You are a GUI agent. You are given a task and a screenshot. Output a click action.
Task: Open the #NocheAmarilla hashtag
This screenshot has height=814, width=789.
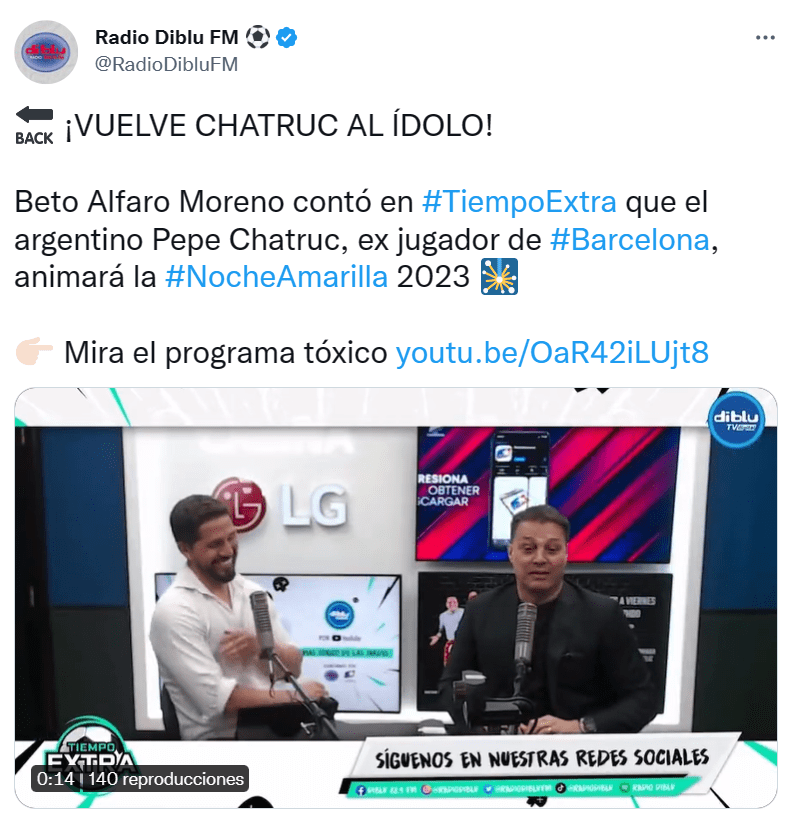tap(276, 277)
